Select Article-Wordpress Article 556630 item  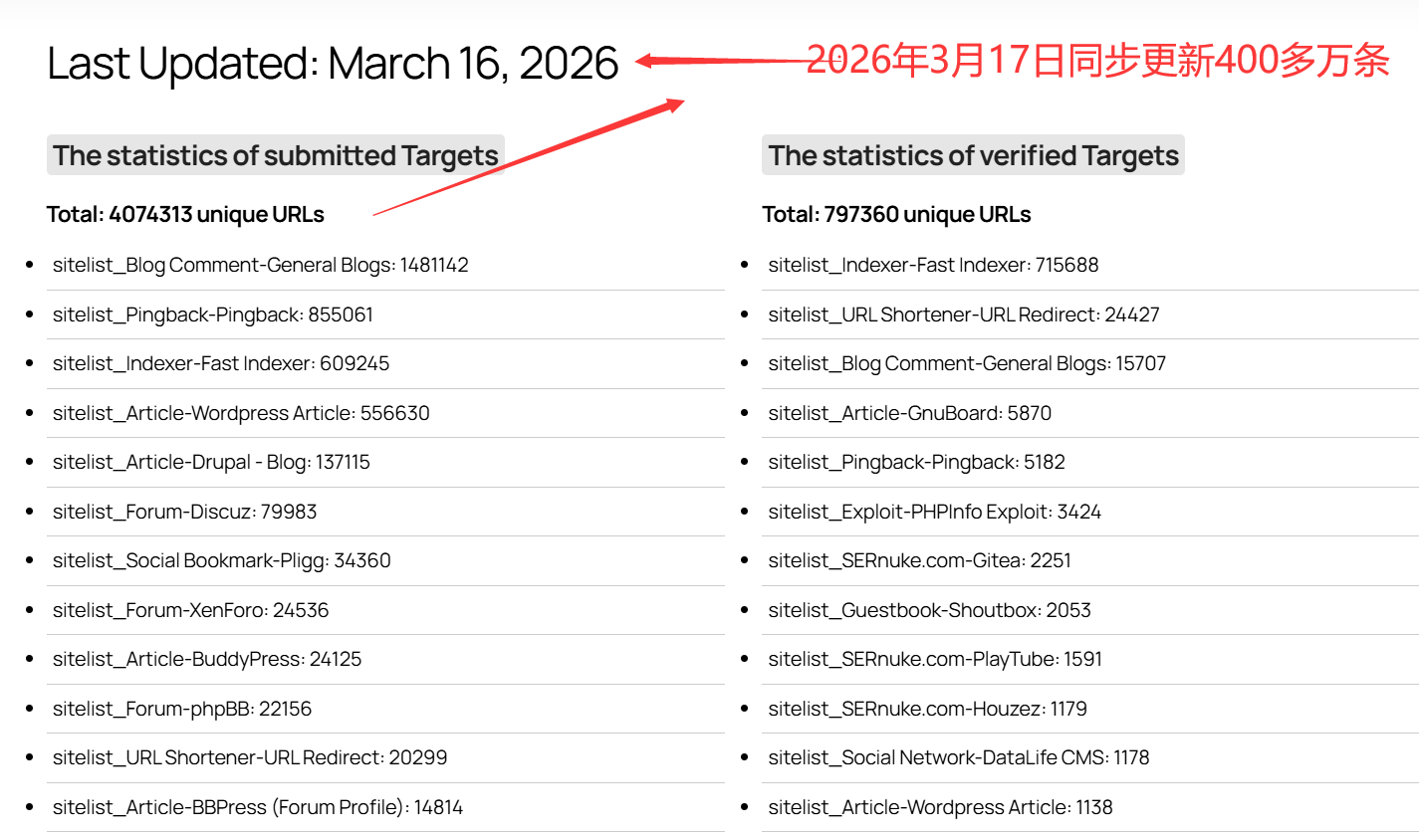tap(241, 413)
